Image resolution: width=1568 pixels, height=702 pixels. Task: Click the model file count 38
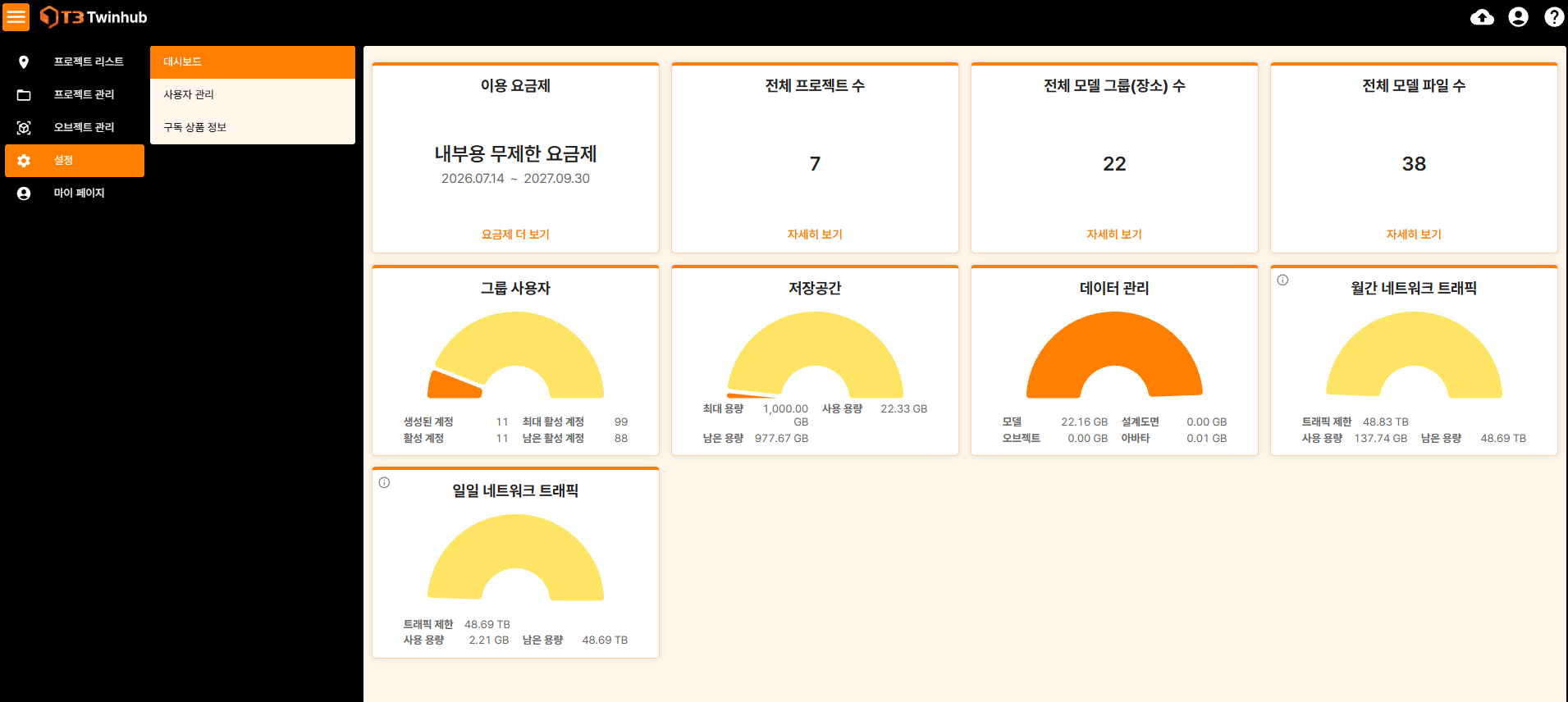pos(1414,164)
